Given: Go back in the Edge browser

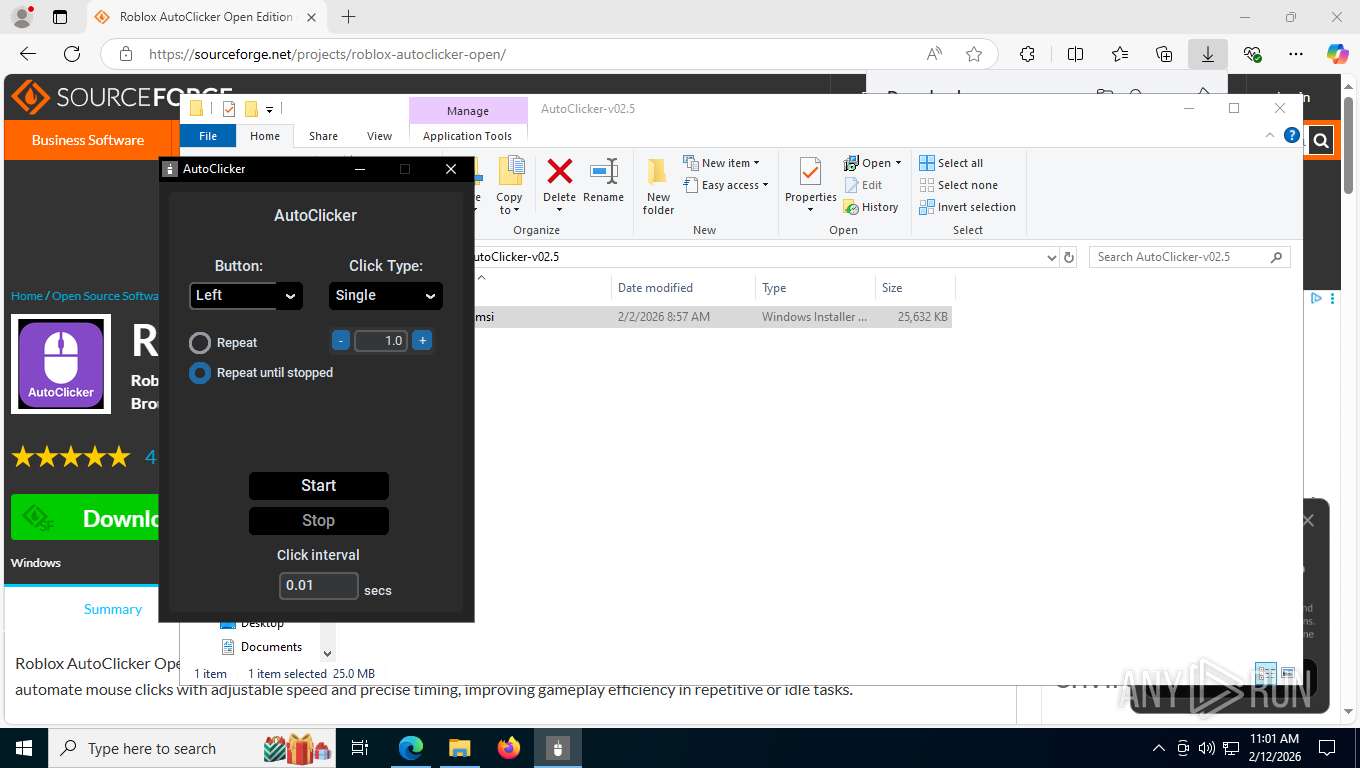Looking at the screenshot, I should [28, 54].
